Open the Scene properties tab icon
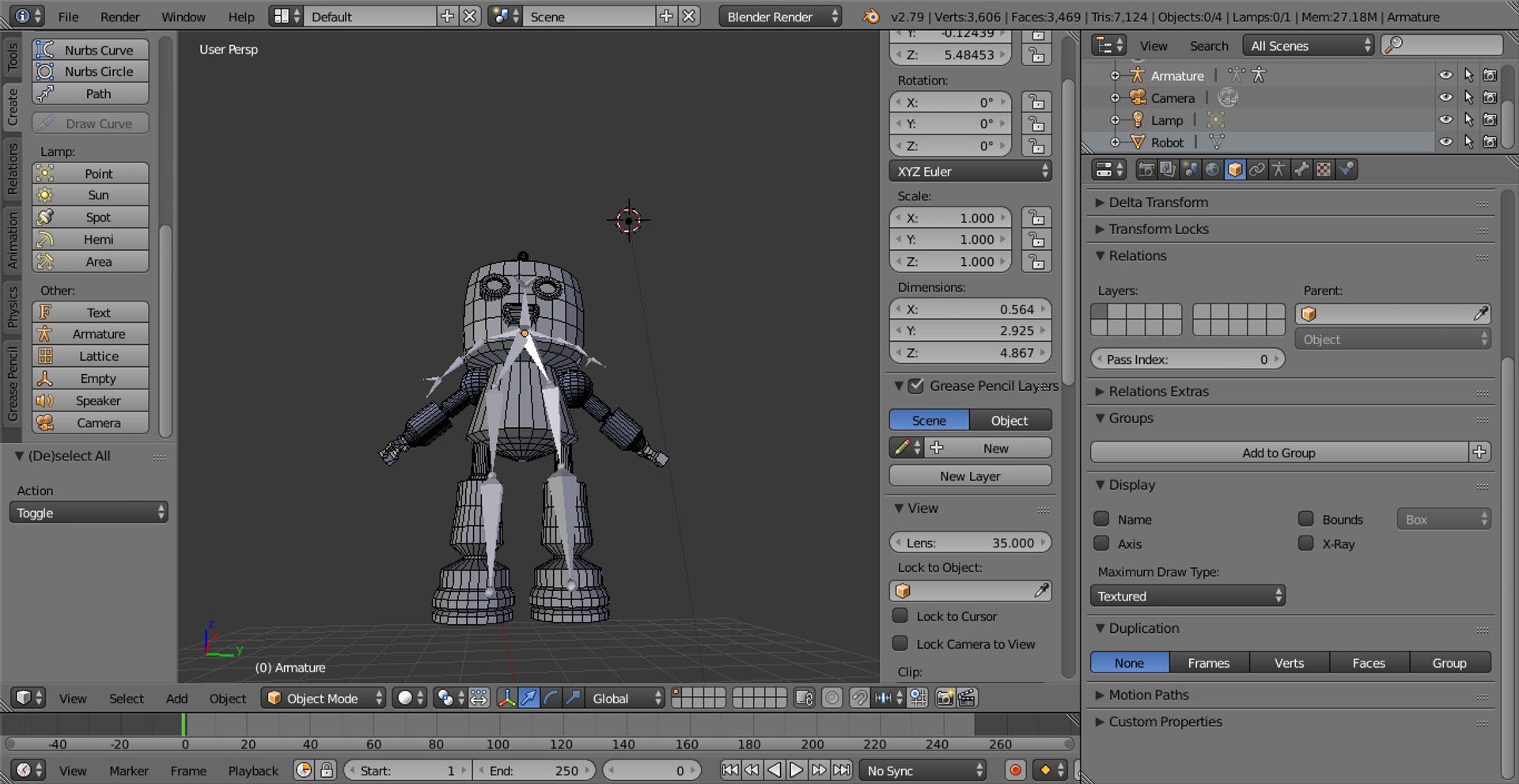The width and height of the screenshot is (1519, 784). 1190,169
